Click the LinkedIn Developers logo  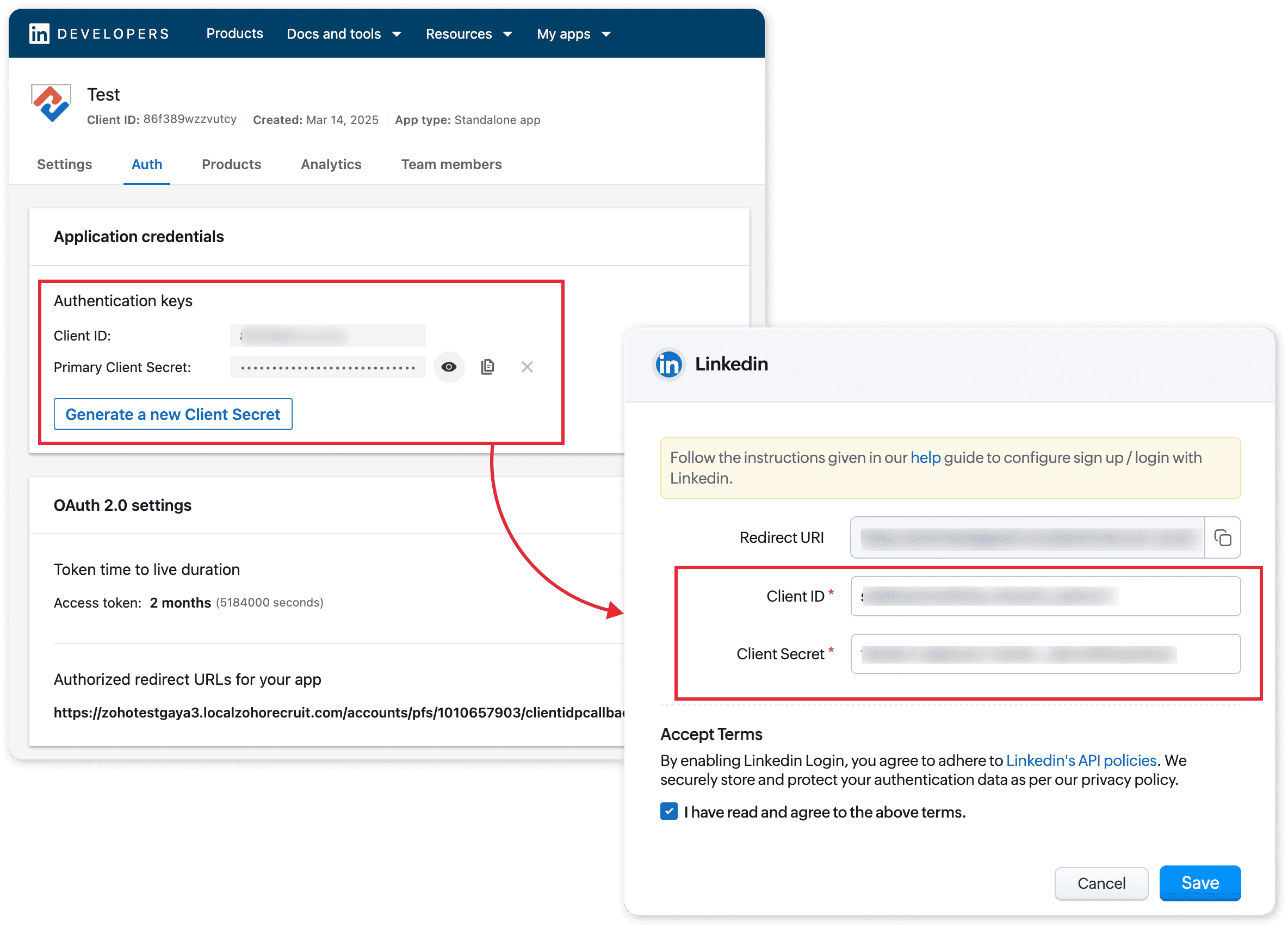(x=40, y=34)
